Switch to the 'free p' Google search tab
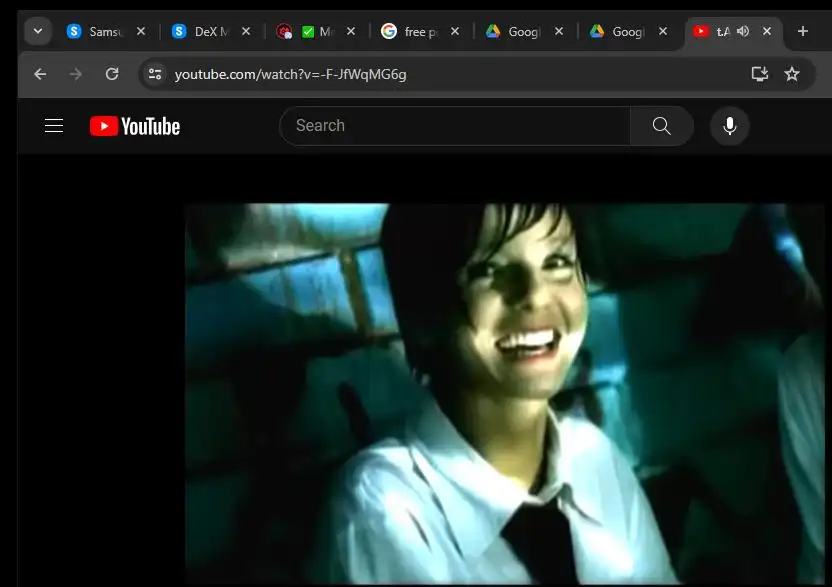 [x=420, y=32]
